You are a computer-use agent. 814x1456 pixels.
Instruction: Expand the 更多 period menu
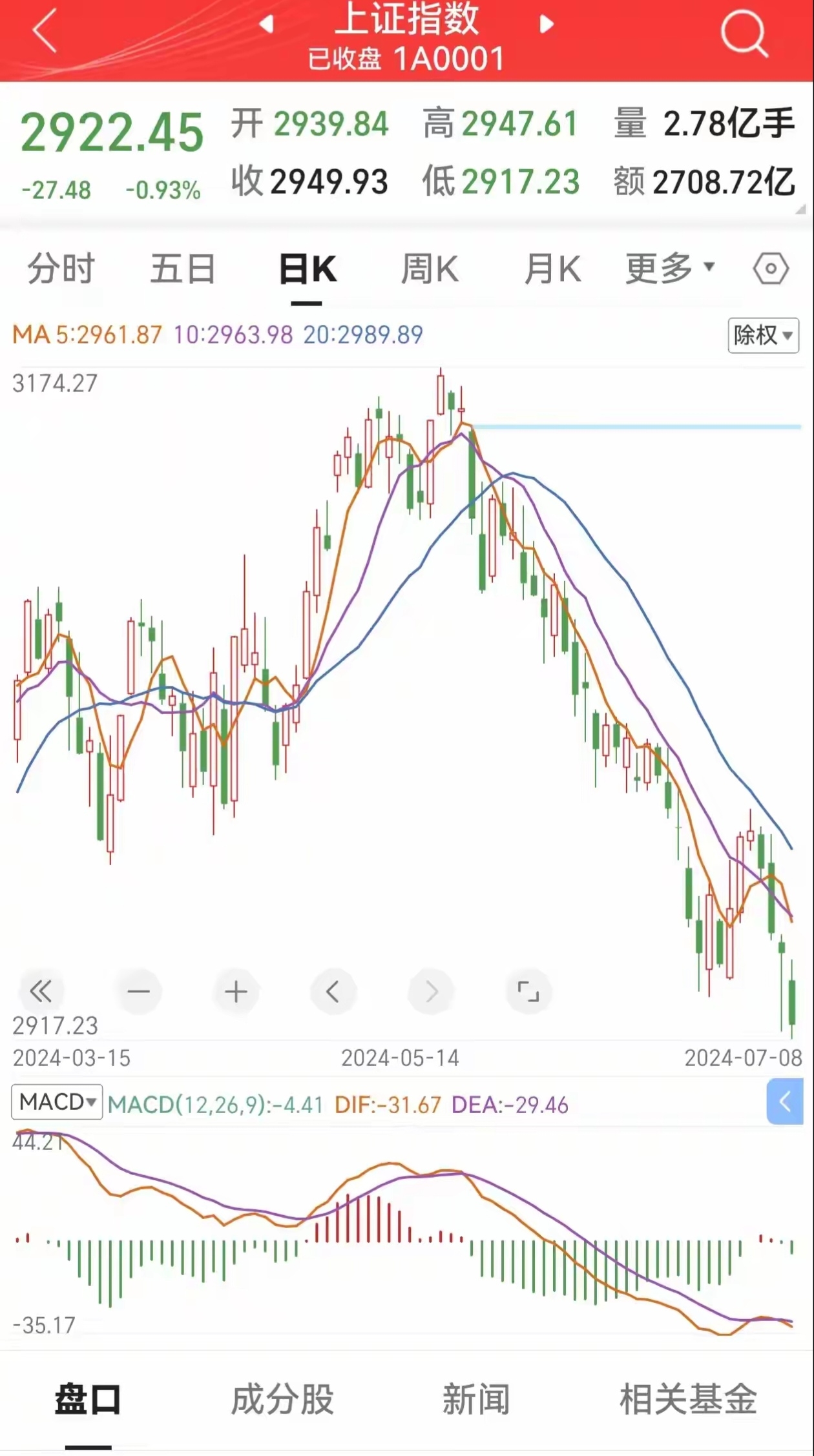670,268
